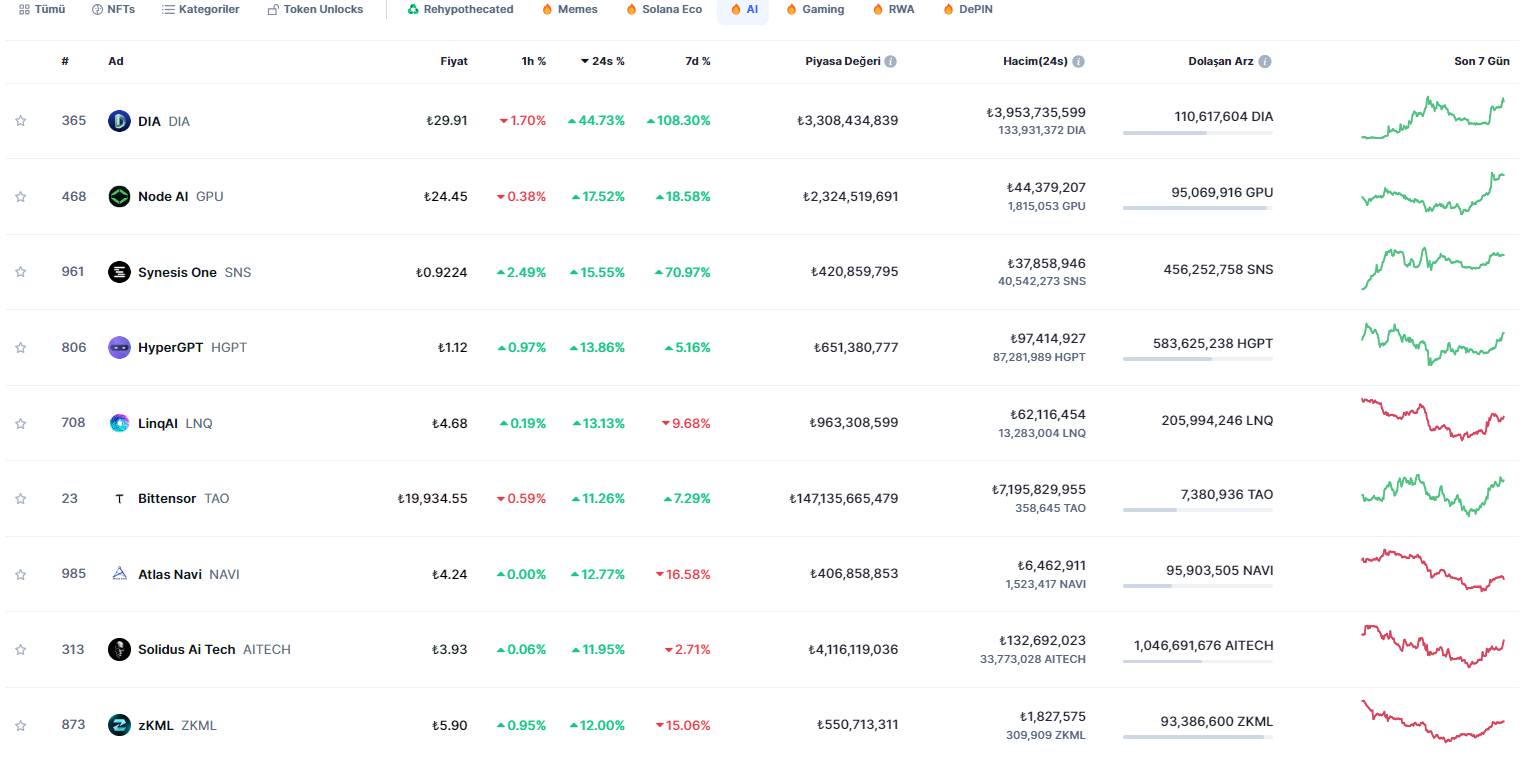
Task: Toggle watchlist star for Synesis One
Action: tap(20, 272)
